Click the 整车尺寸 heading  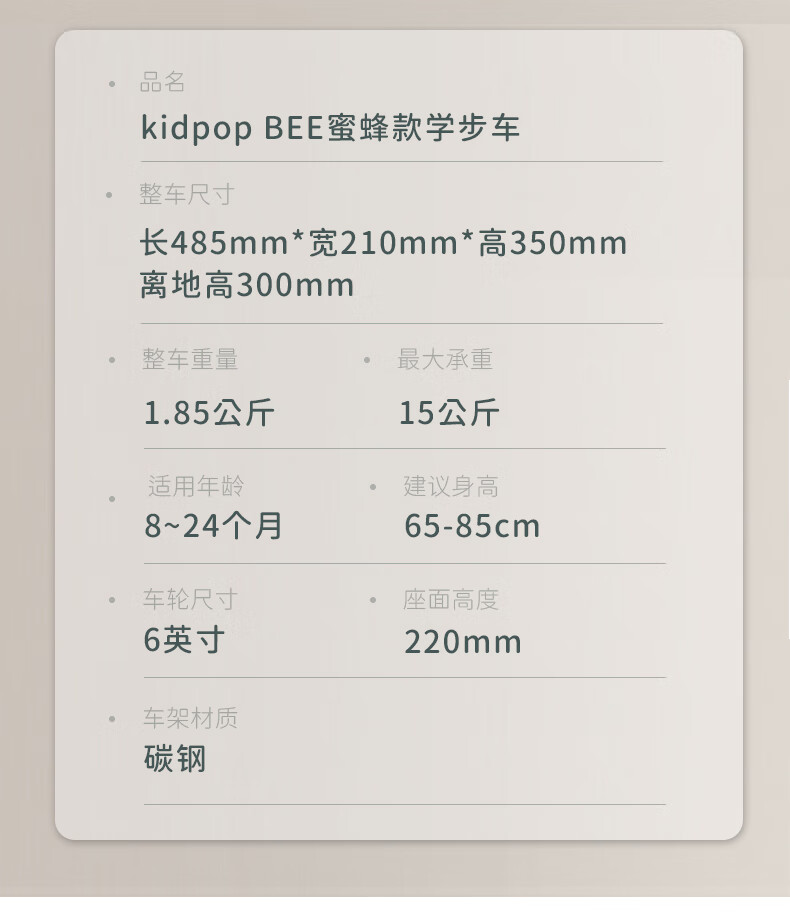coord(187,194)
